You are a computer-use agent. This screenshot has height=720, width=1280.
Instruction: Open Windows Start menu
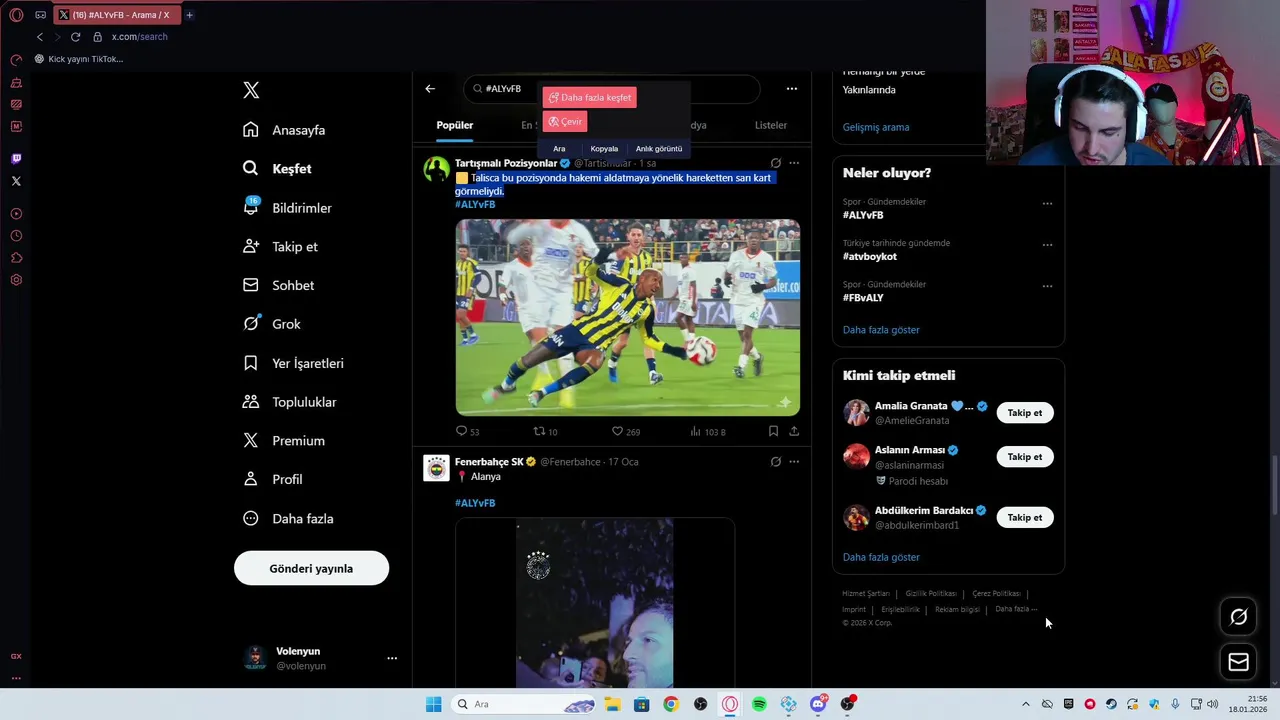[433, 704]
